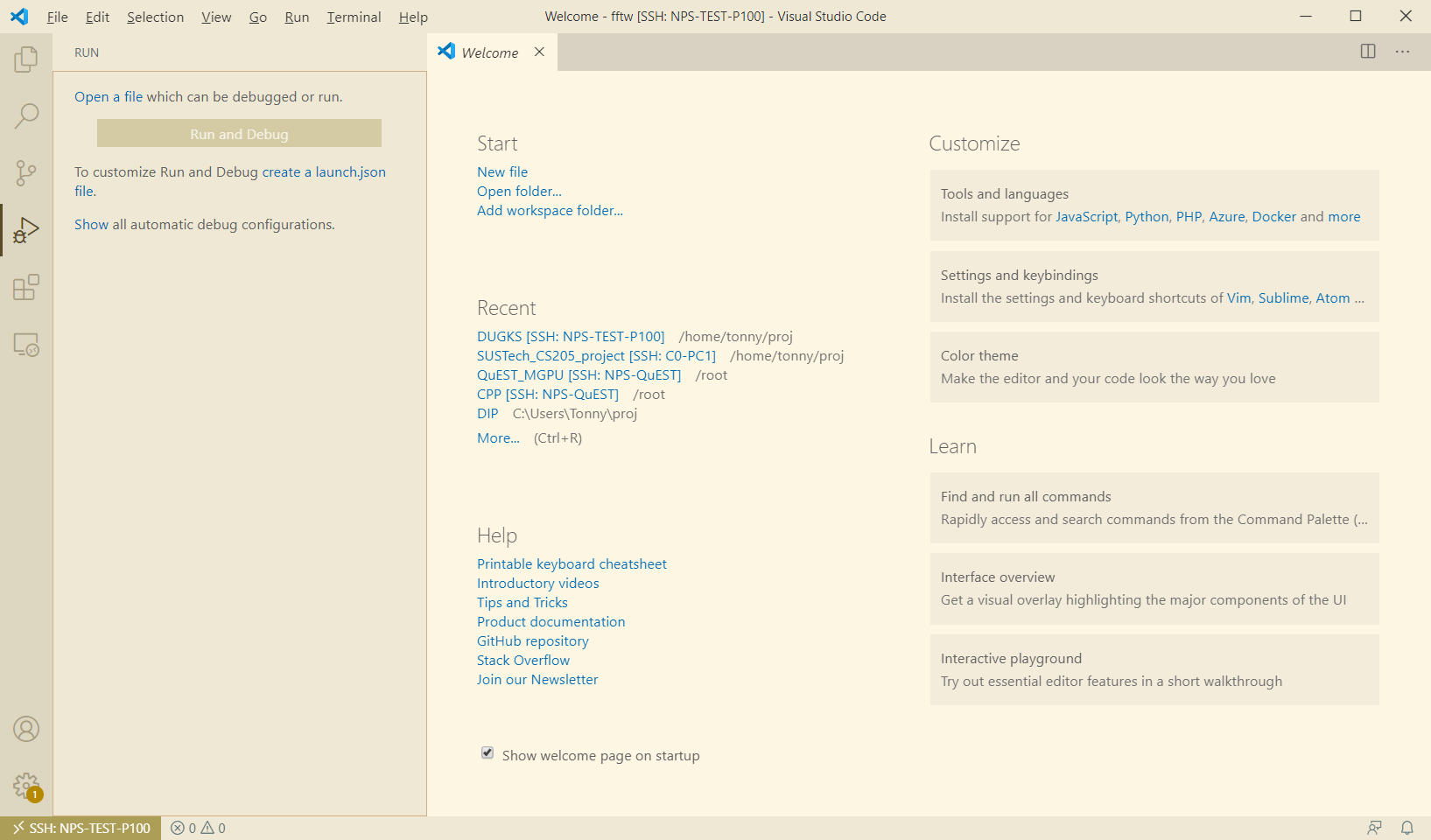
Task: Open Tips and Tricks link
Action: click(x=522, y=602)
